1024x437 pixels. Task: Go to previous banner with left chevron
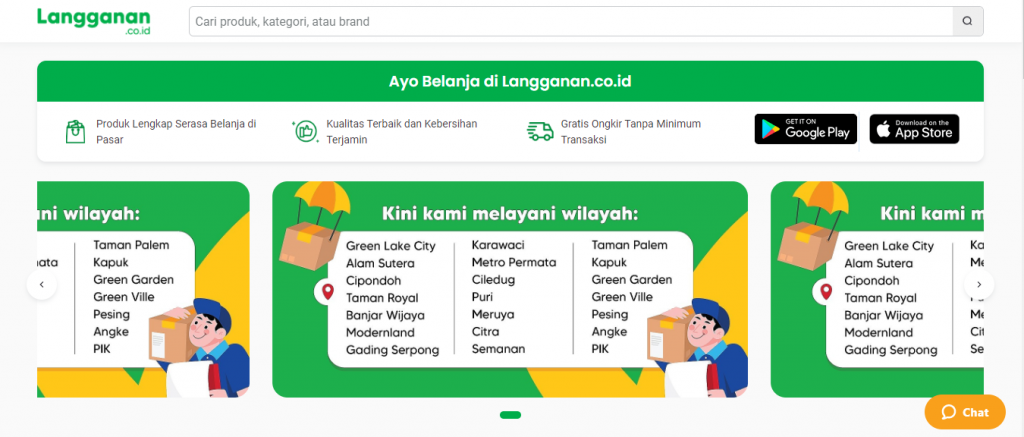click(x=42, y=284)
